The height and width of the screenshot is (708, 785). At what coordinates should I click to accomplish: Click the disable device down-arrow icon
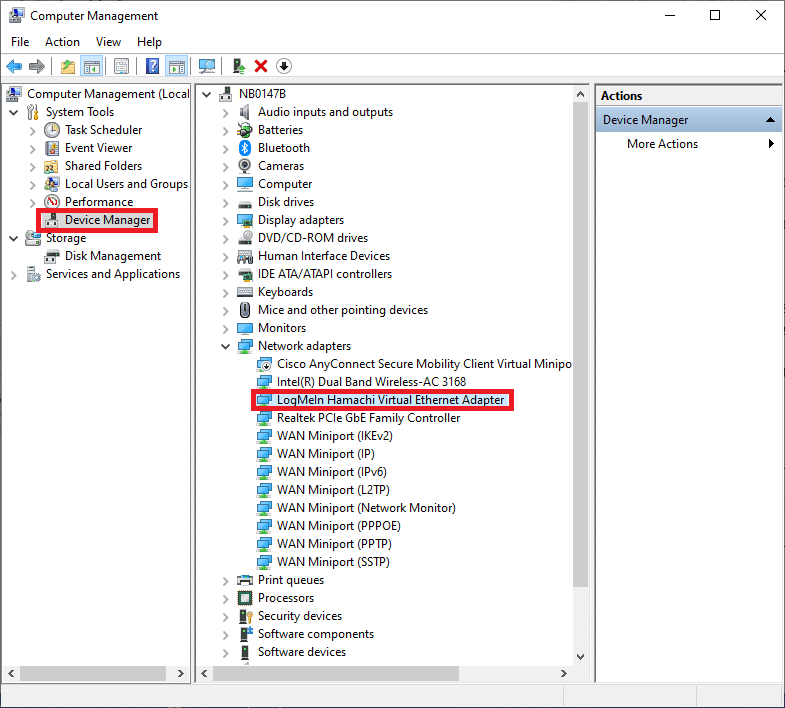tap(284, 66)
